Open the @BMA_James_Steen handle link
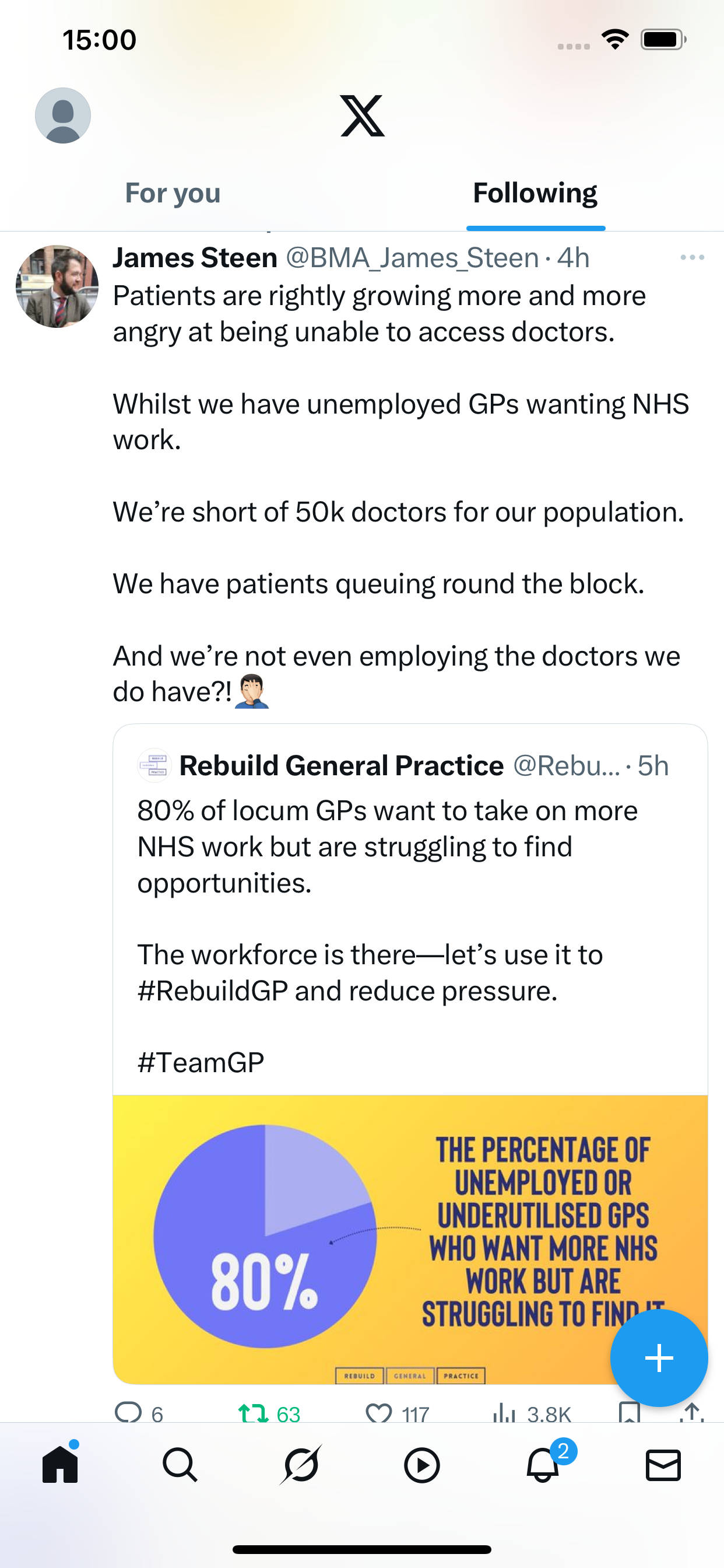 pyautogui.click(x=412, y=258)
